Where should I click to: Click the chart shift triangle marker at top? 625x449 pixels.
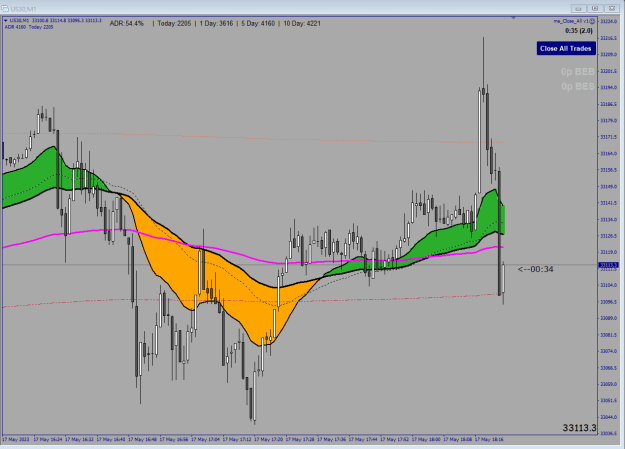tap(513, 18)
